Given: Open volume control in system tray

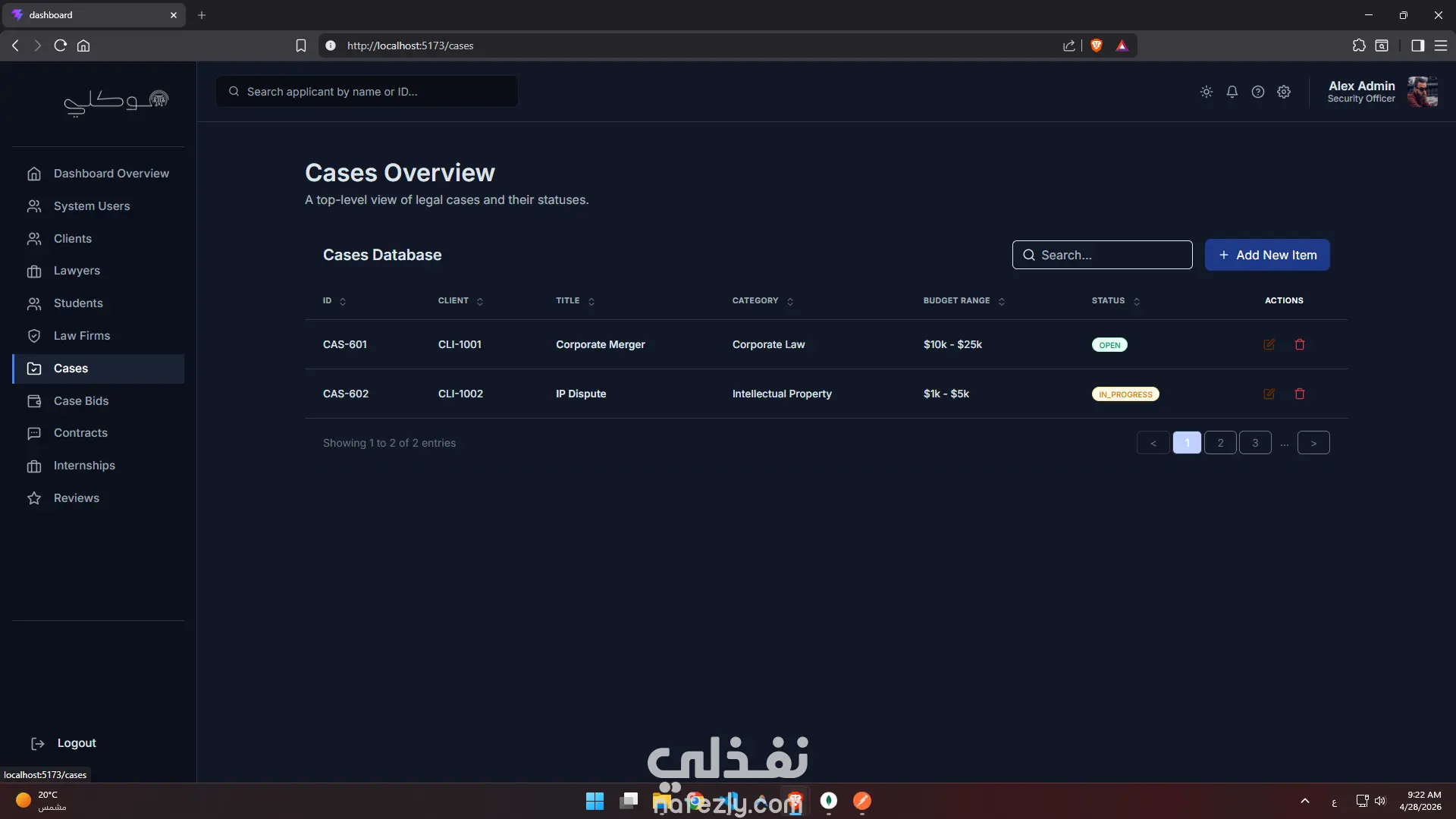Looking at the screenshot, I should (1380, 801).
